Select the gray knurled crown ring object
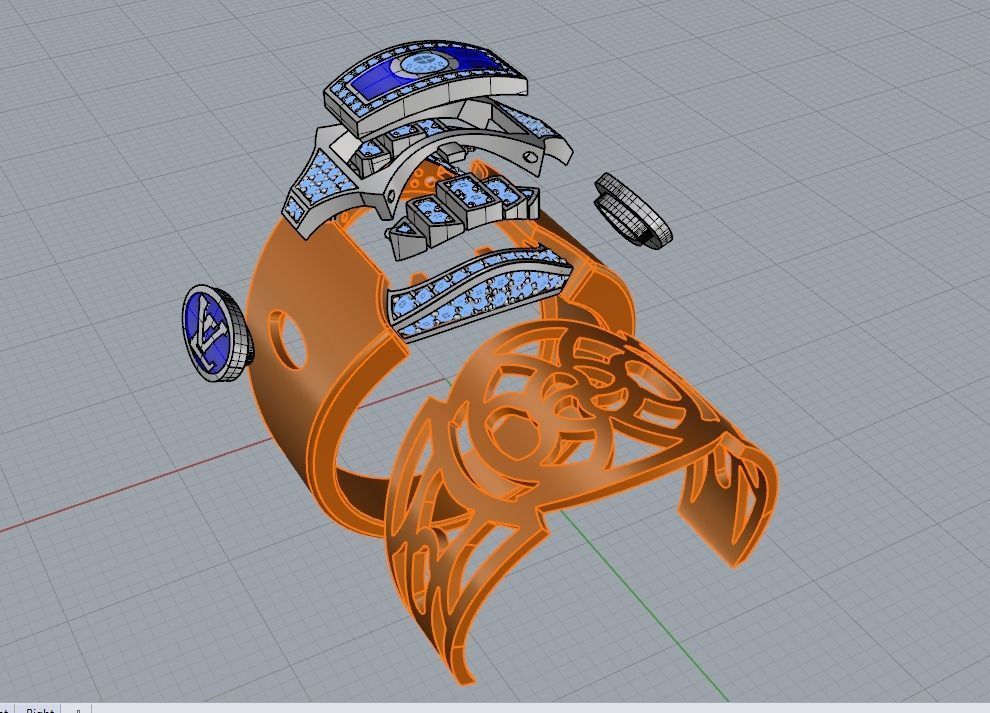This screenshot has width=990, height=713. 633,212
